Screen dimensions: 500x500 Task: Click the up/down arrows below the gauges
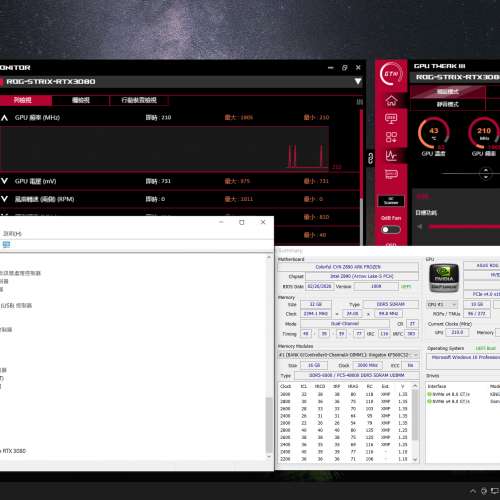[486, 174]
